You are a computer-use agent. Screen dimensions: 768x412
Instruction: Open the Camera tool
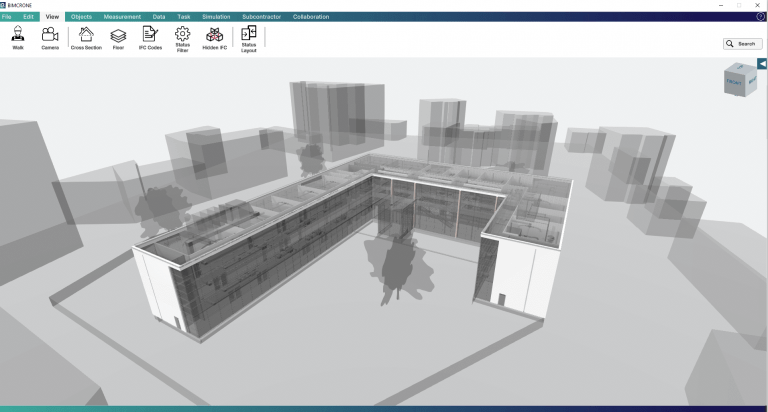[50, 38]
